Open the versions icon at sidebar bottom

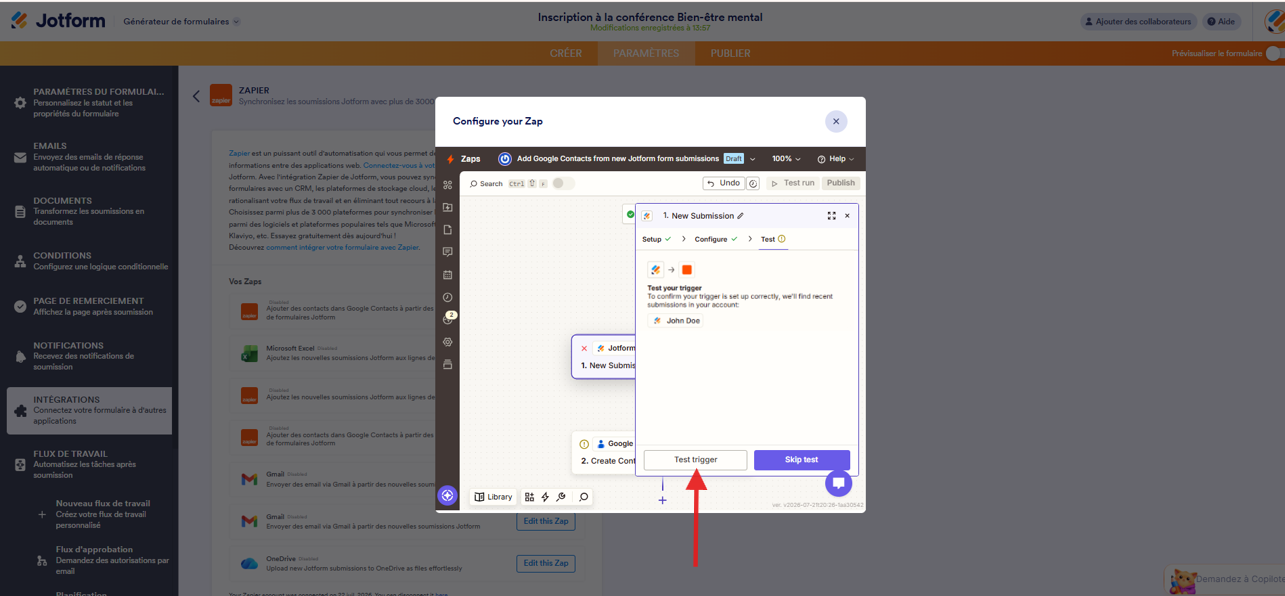[447, 365]
